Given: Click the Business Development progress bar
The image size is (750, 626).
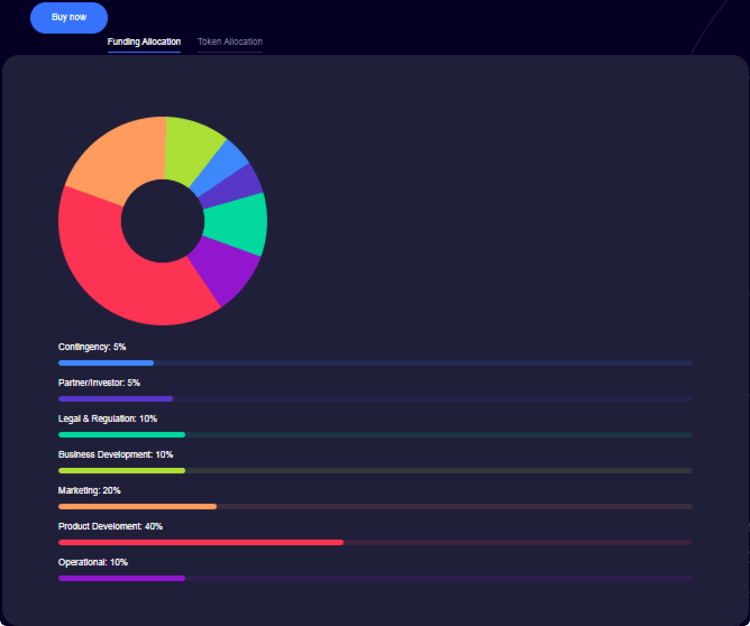Looking at the screenshot, I should pyautogui.click(x=375, y=471).
